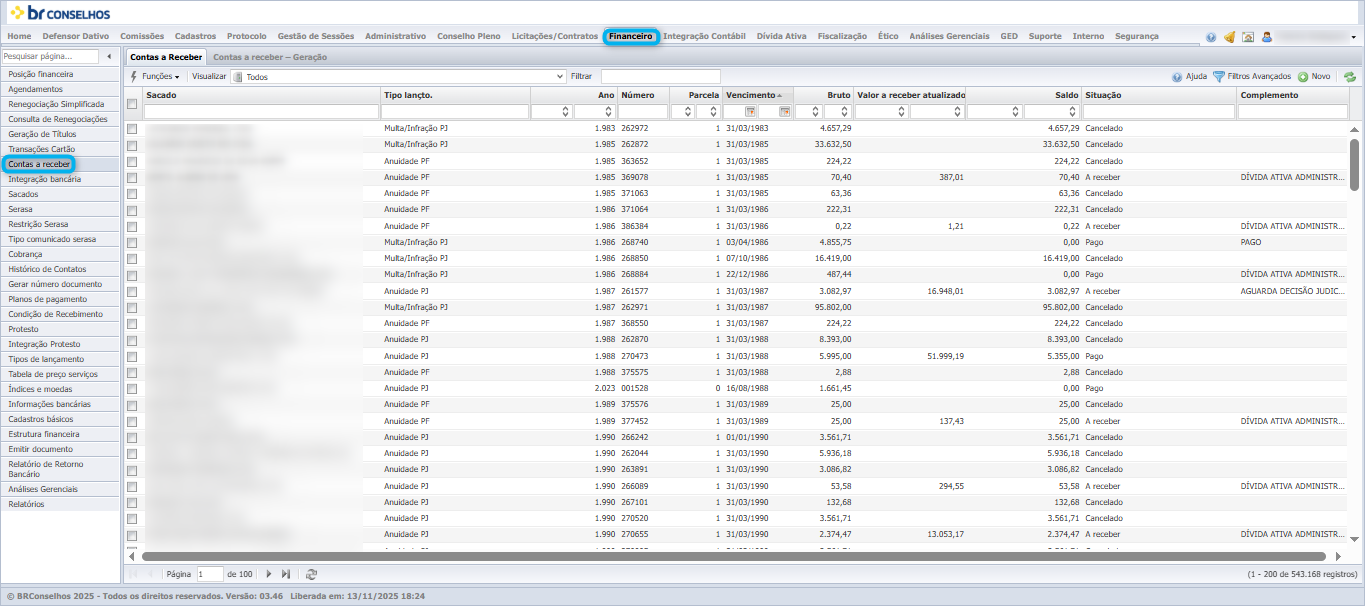Click the Novo button
The image size is (1366, 607).
pos(1314,76)
